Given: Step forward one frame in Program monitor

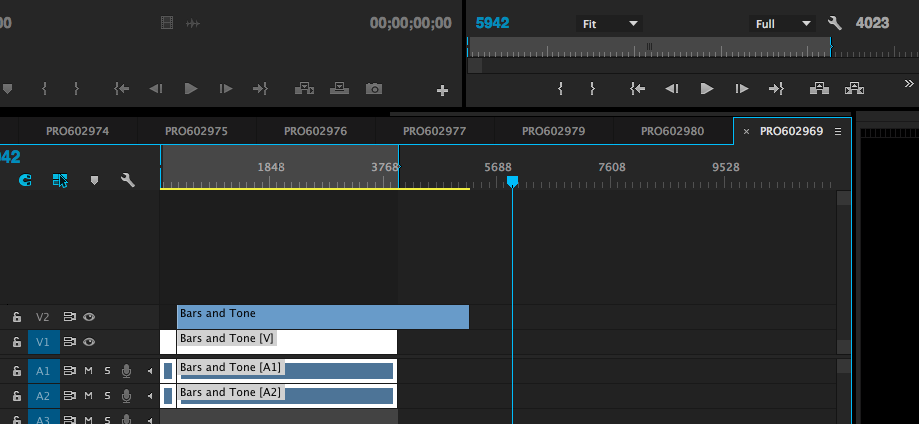Looking at the screenshot, I should coord(742,89).
